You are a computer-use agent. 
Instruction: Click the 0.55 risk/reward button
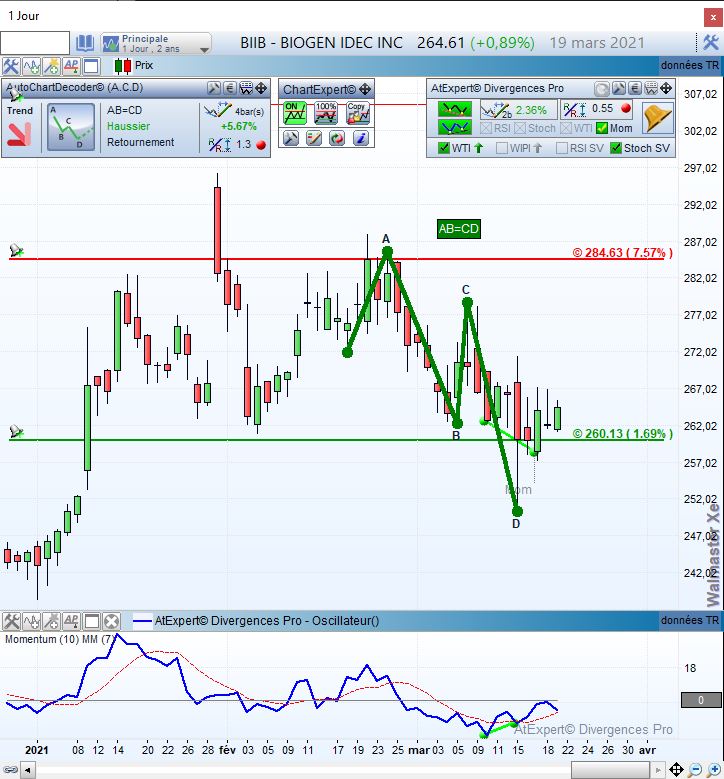(597, 109)
